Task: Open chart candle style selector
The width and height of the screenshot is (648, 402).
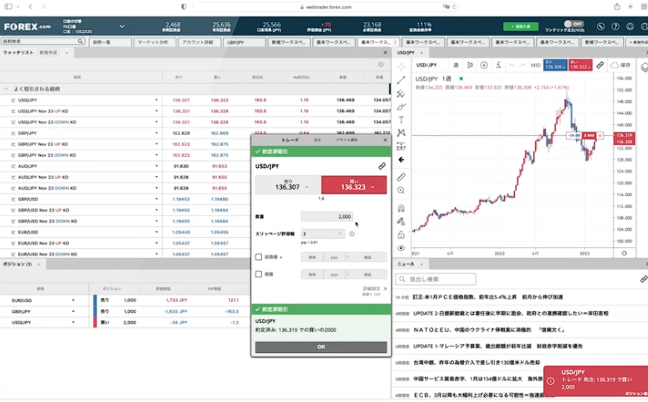Action: point(470,65)
